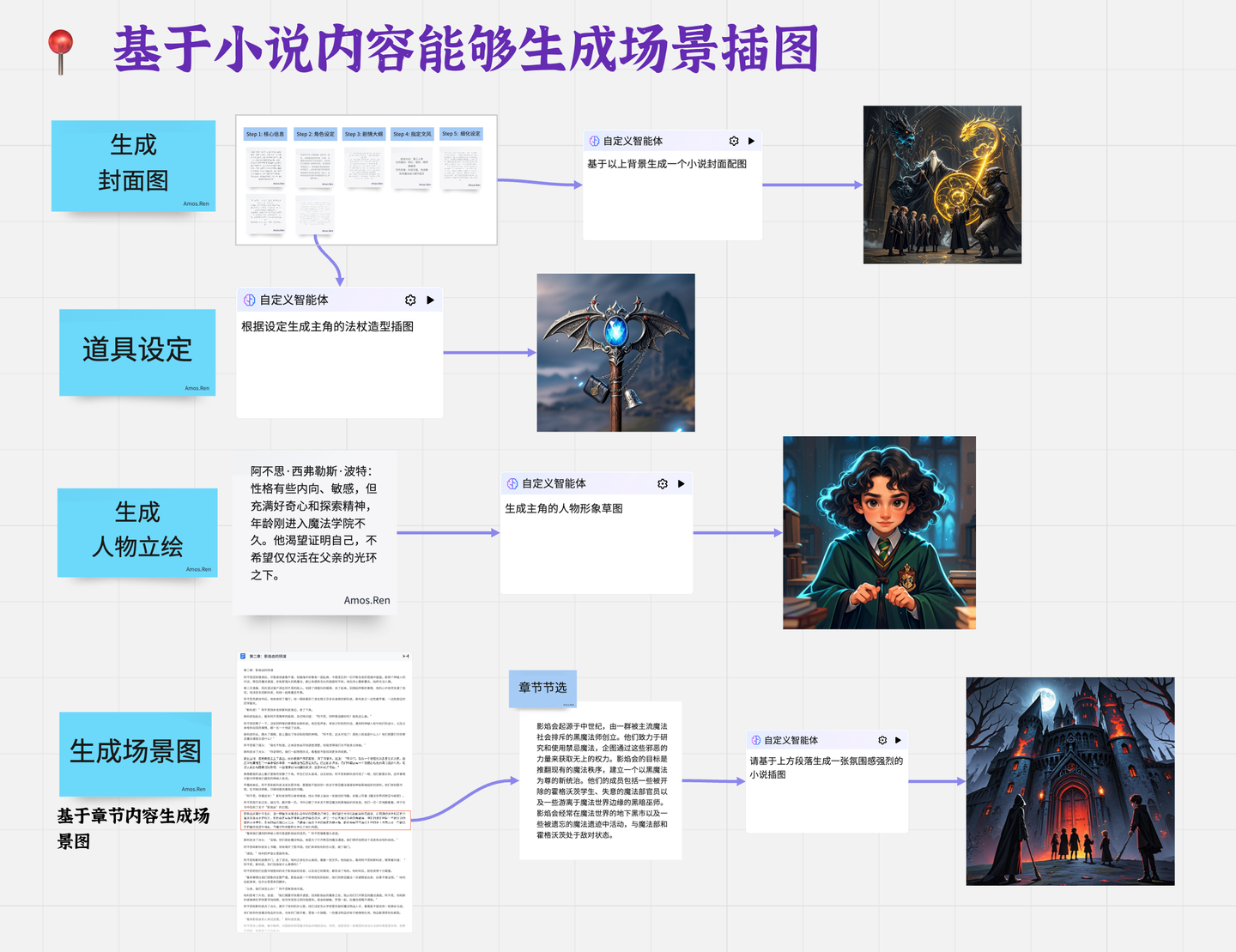Screen dimensions: 1236x952
Task: Click agent icon on the scene illustration agent card
Action: 756,740
